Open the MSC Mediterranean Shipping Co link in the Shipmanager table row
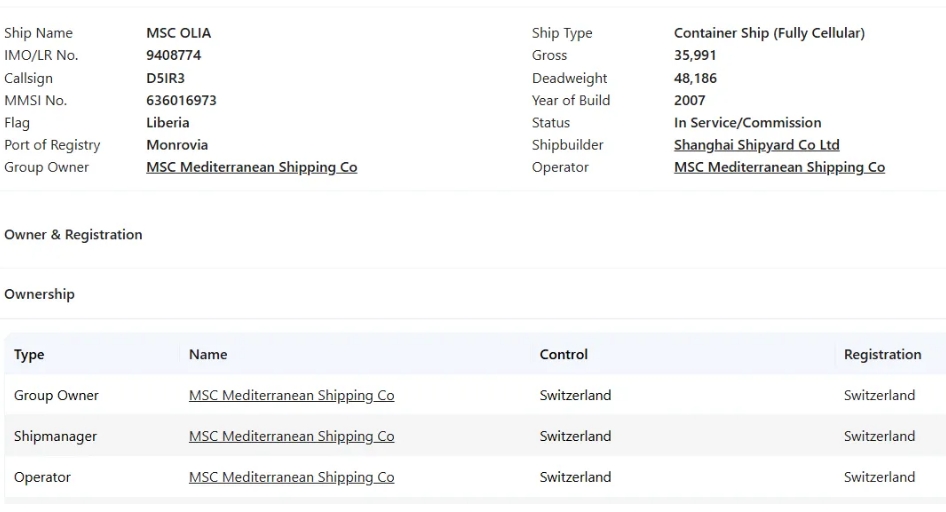Screen dimensions: 946x512 [x=291, y=436]
